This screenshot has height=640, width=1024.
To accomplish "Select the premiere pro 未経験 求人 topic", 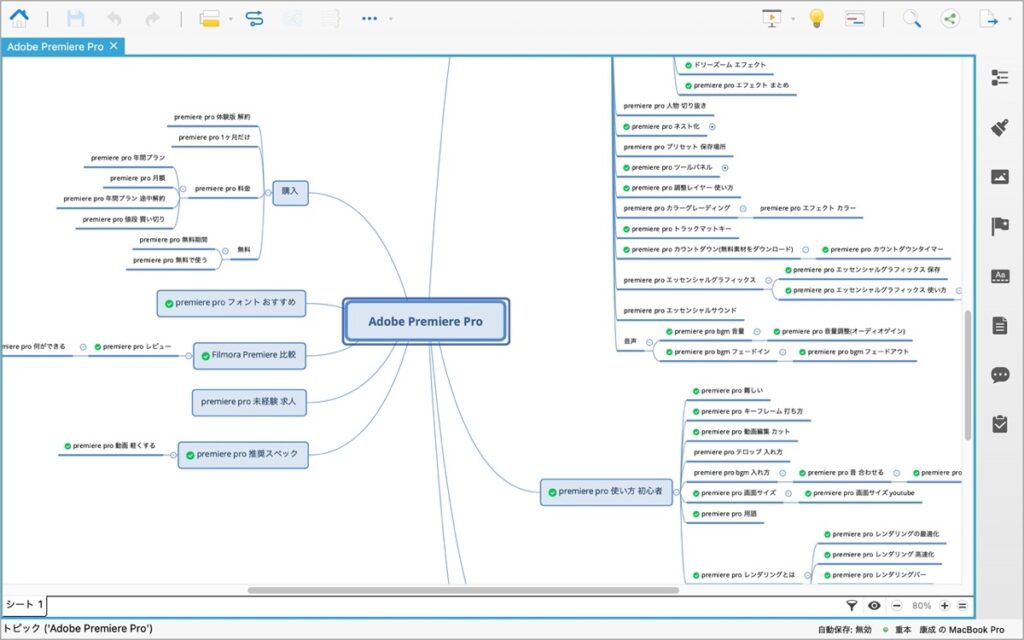I will click(249, 402).
